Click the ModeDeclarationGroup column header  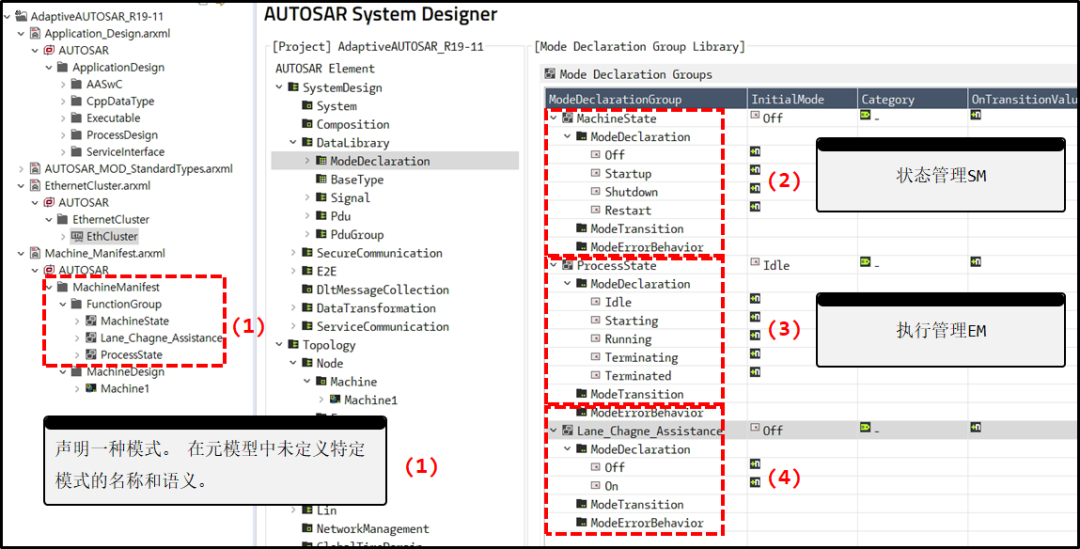[646, 99]
